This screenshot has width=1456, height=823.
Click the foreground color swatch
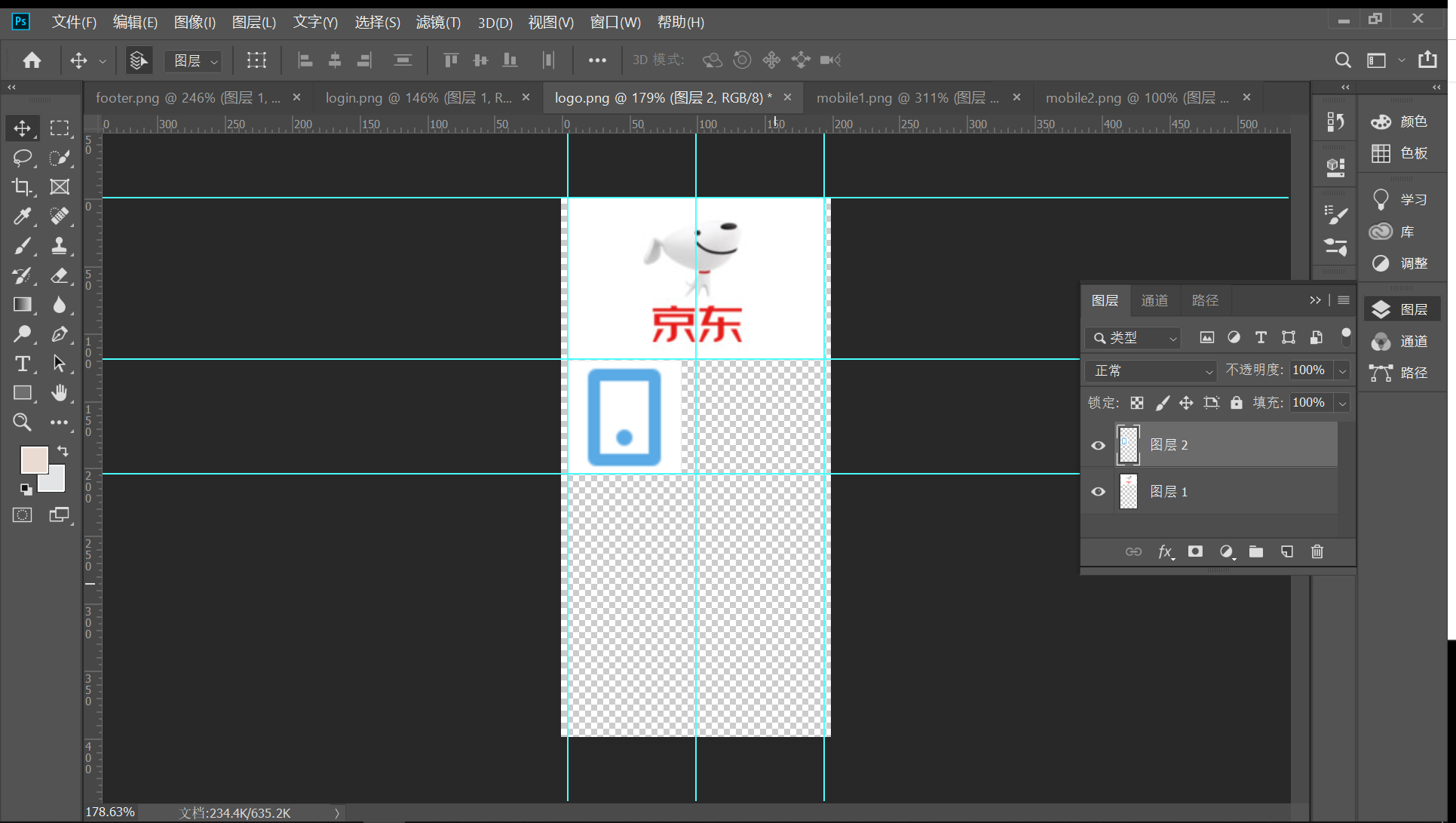pos(34,459)
